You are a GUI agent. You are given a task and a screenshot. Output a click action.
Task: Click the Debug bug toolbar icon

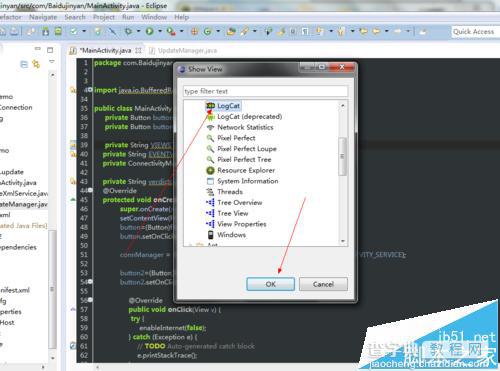128,31
